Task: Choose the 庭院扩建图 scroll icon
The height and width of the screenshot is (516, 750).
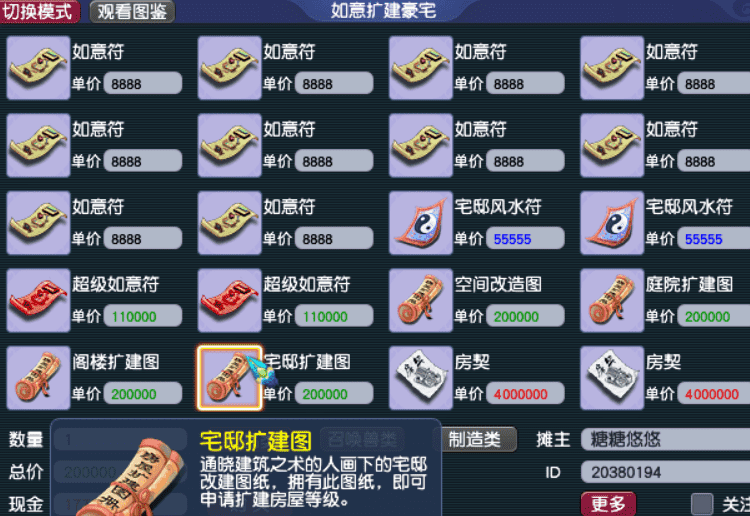Action: (612, 300)
